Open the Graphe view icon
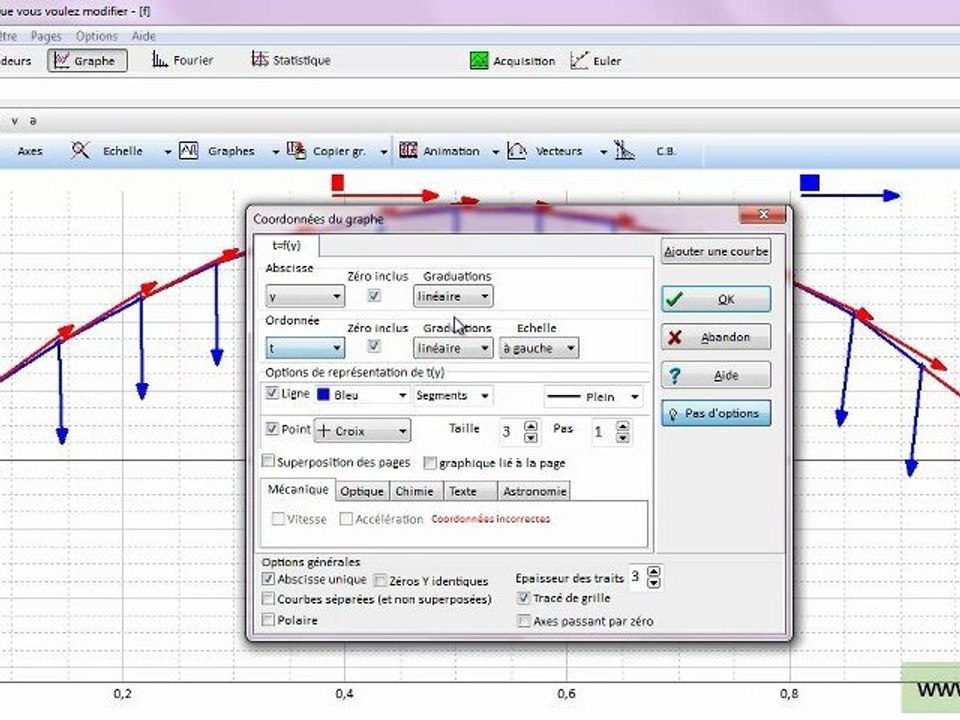This screenshot has width=960, height=720. point(61,60)
